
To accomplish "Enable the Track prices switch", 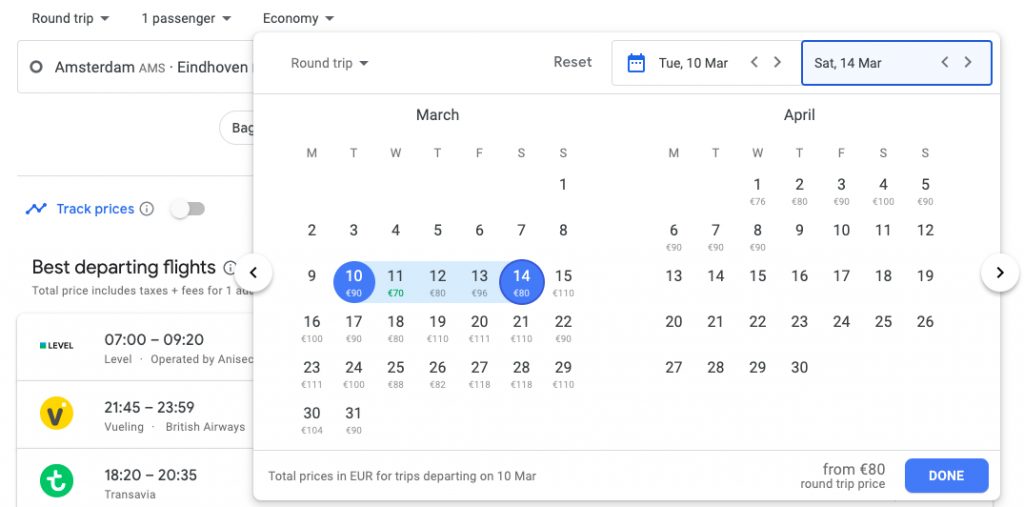I will pyautogui.click(x=187, y=209).
